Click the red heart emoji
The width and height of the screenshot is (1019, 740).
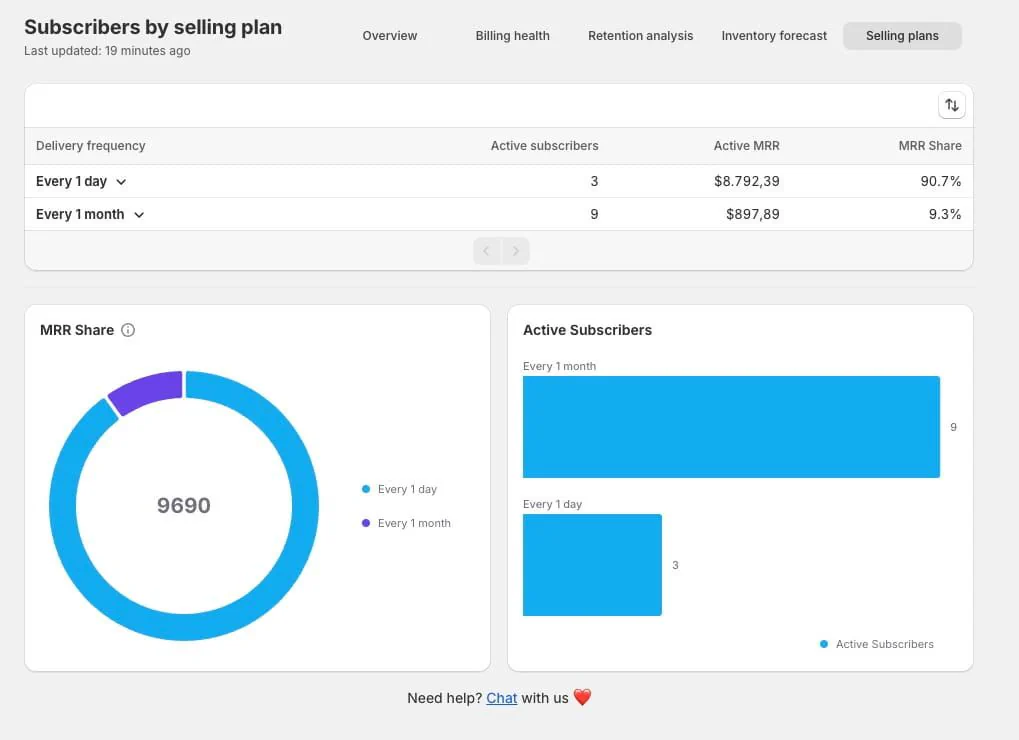[x=582, y=697]
